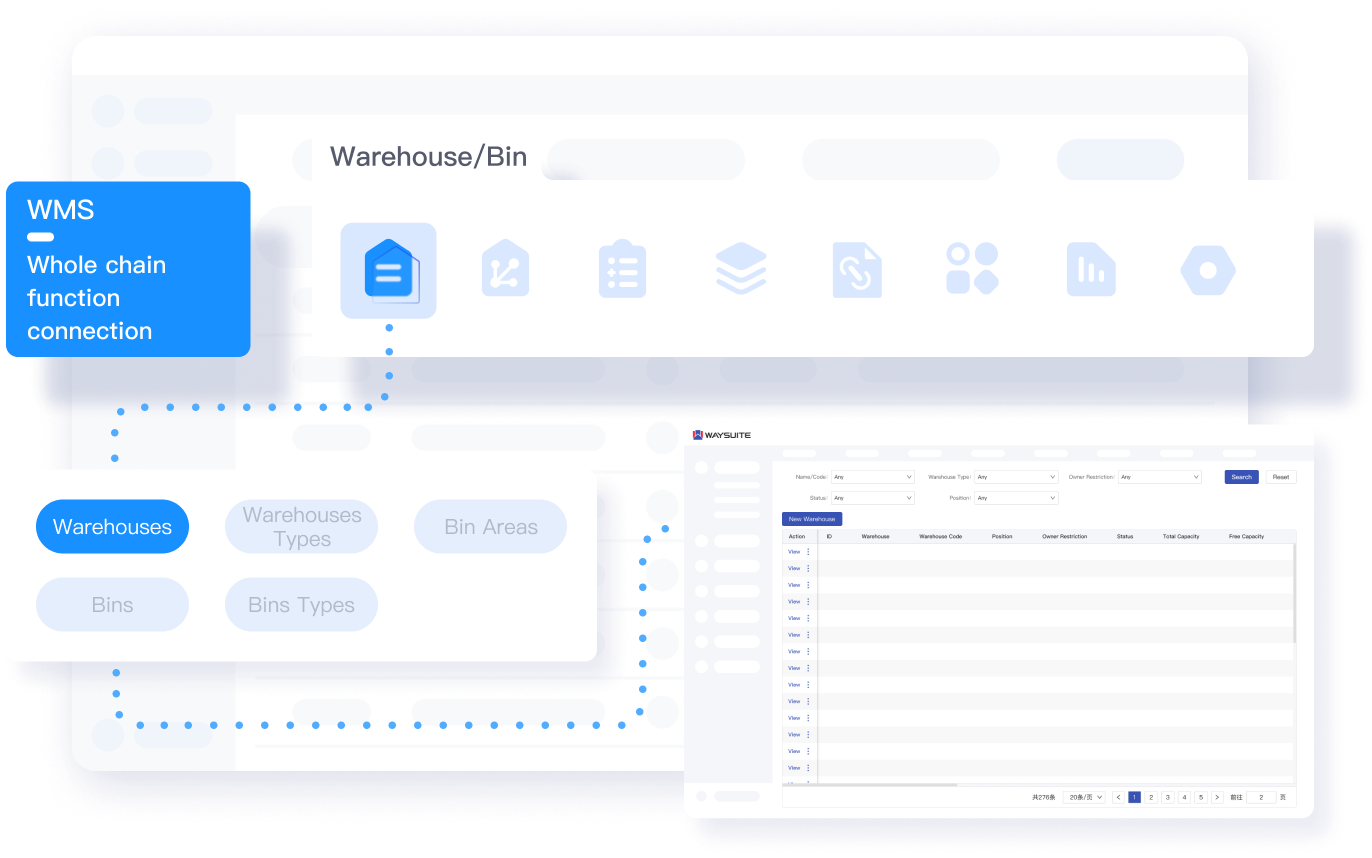Viewport: 1372px width, 858px height.
Task: Open the clipboard checklist icon
Action: 622,270
